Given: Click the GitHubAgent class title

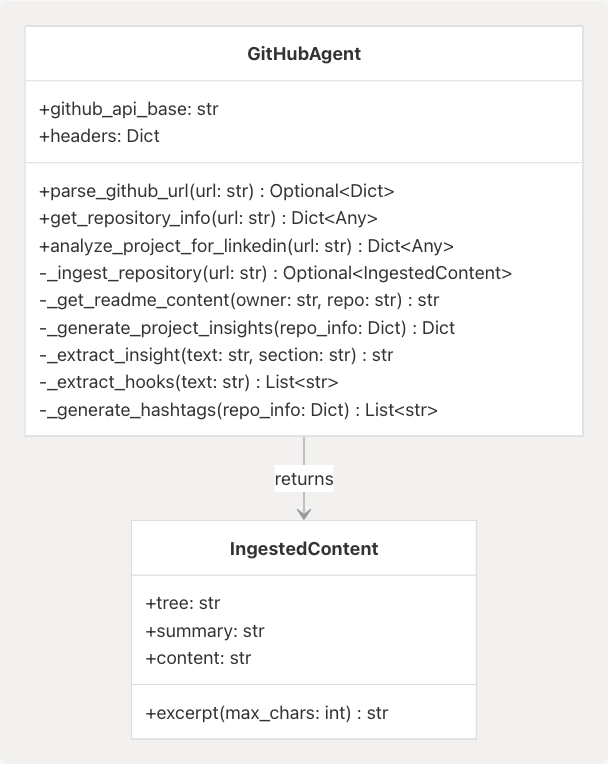Looking at the screenshot, I should tap(304, 54).
